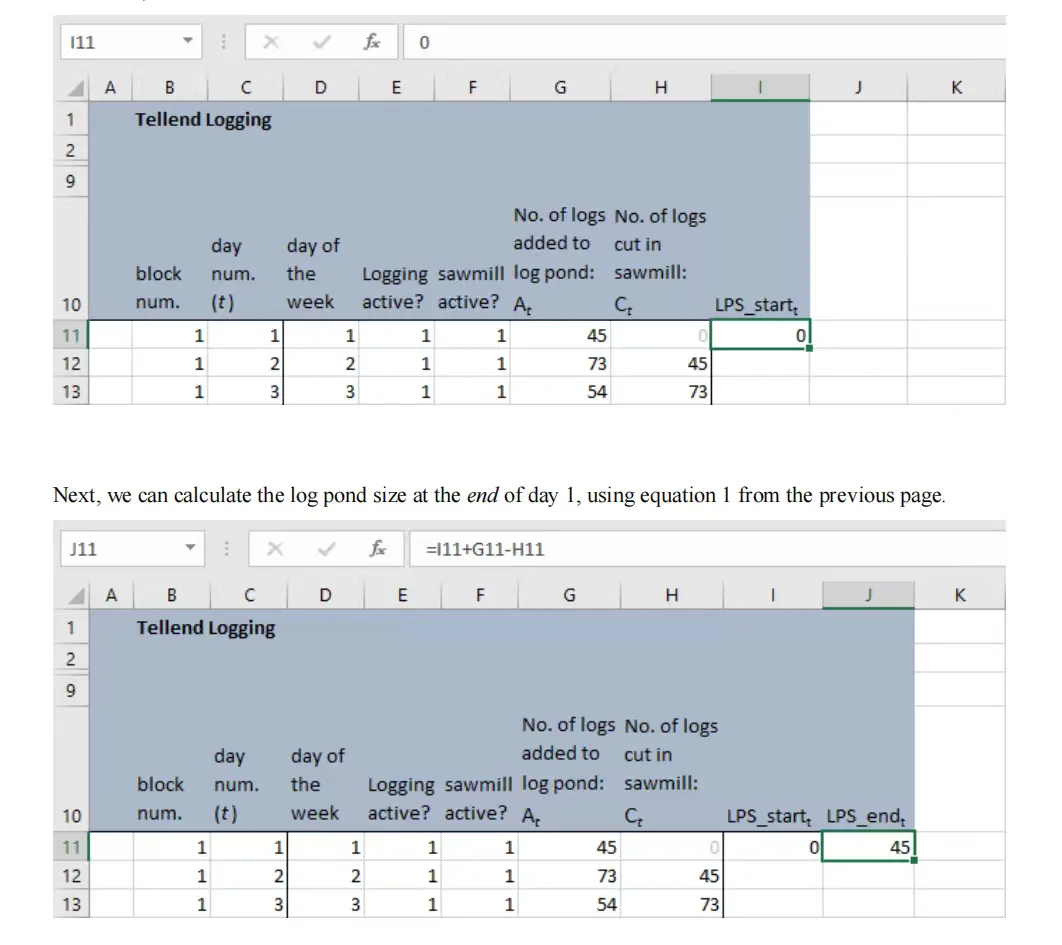1062x945 pixels.
Task: Click the Enter (checkmark) icon beside the bottom formula bar
Action: 326,548
